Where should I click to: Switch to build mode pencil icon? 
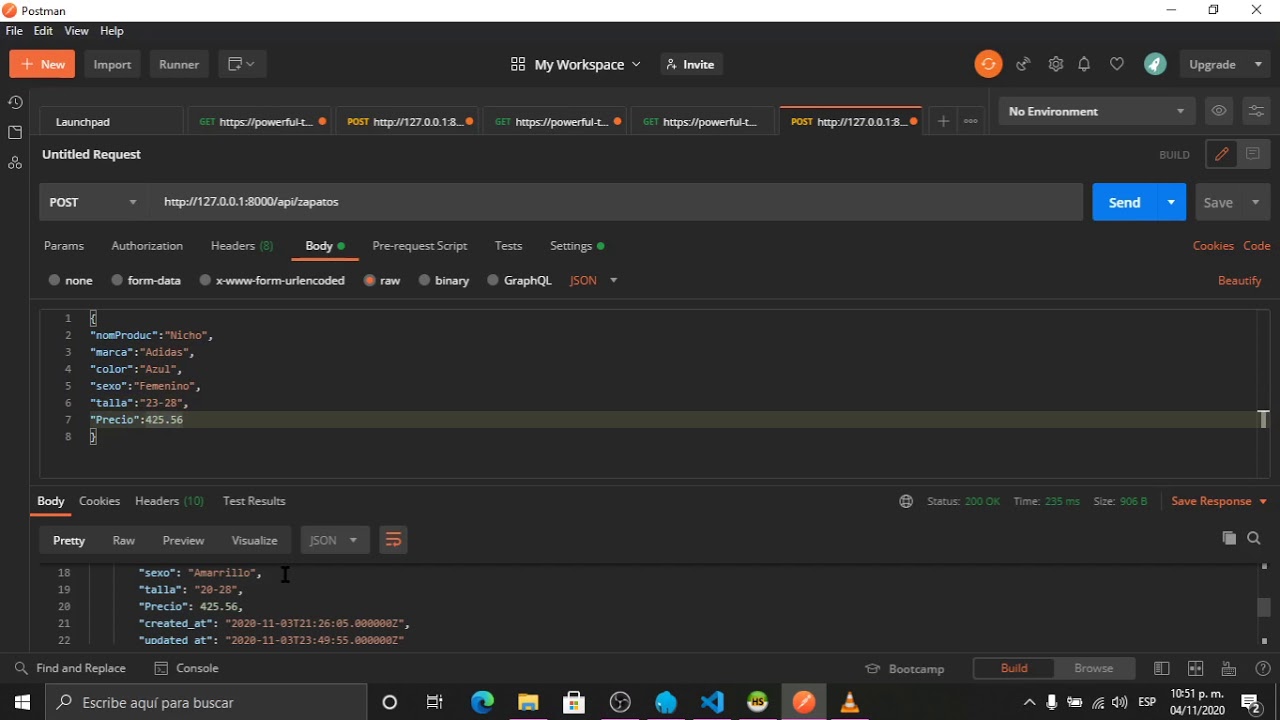point(1221,154)
